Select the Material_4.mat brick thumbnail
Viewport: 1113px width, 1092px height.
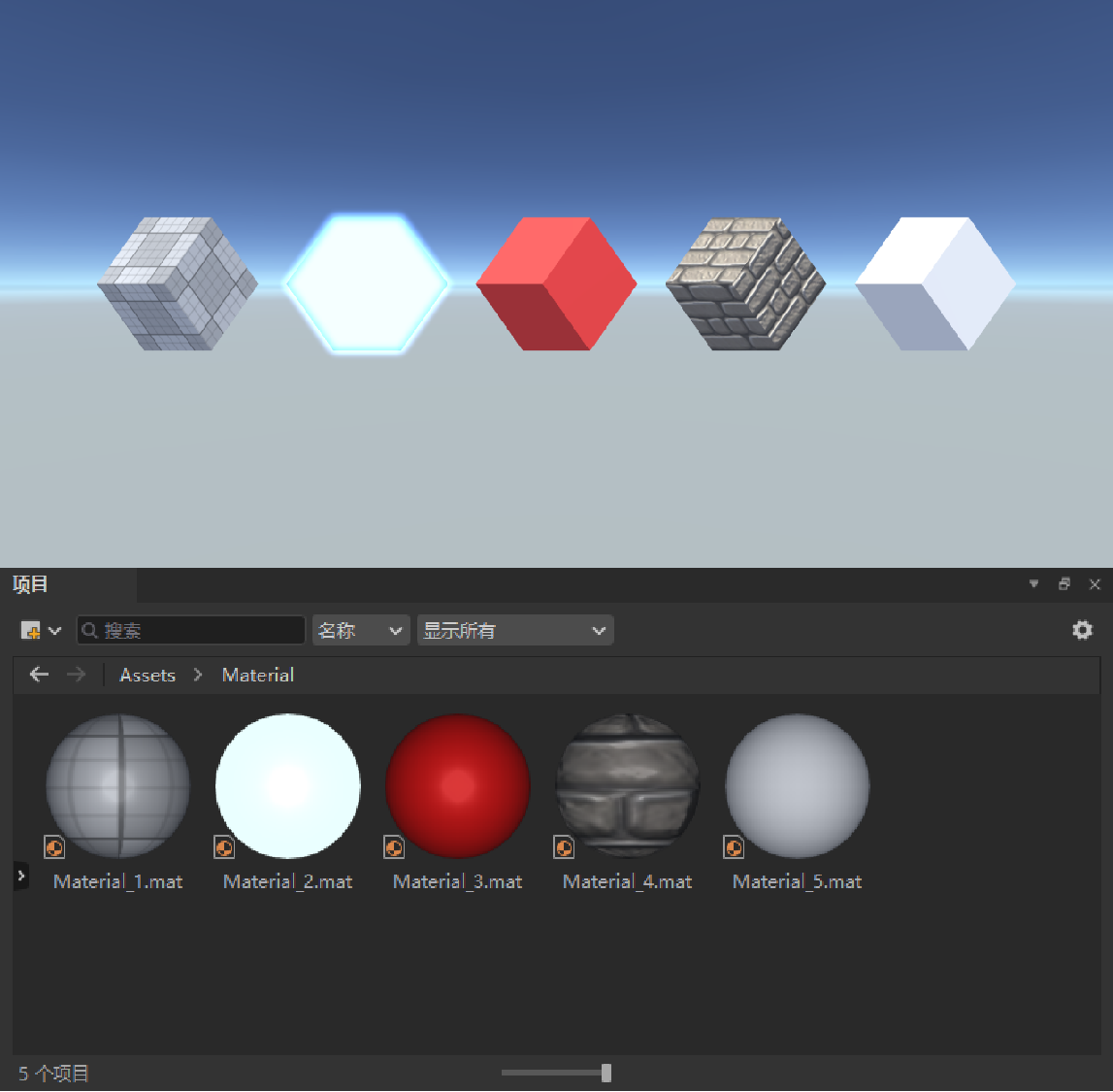click(626, 786)
